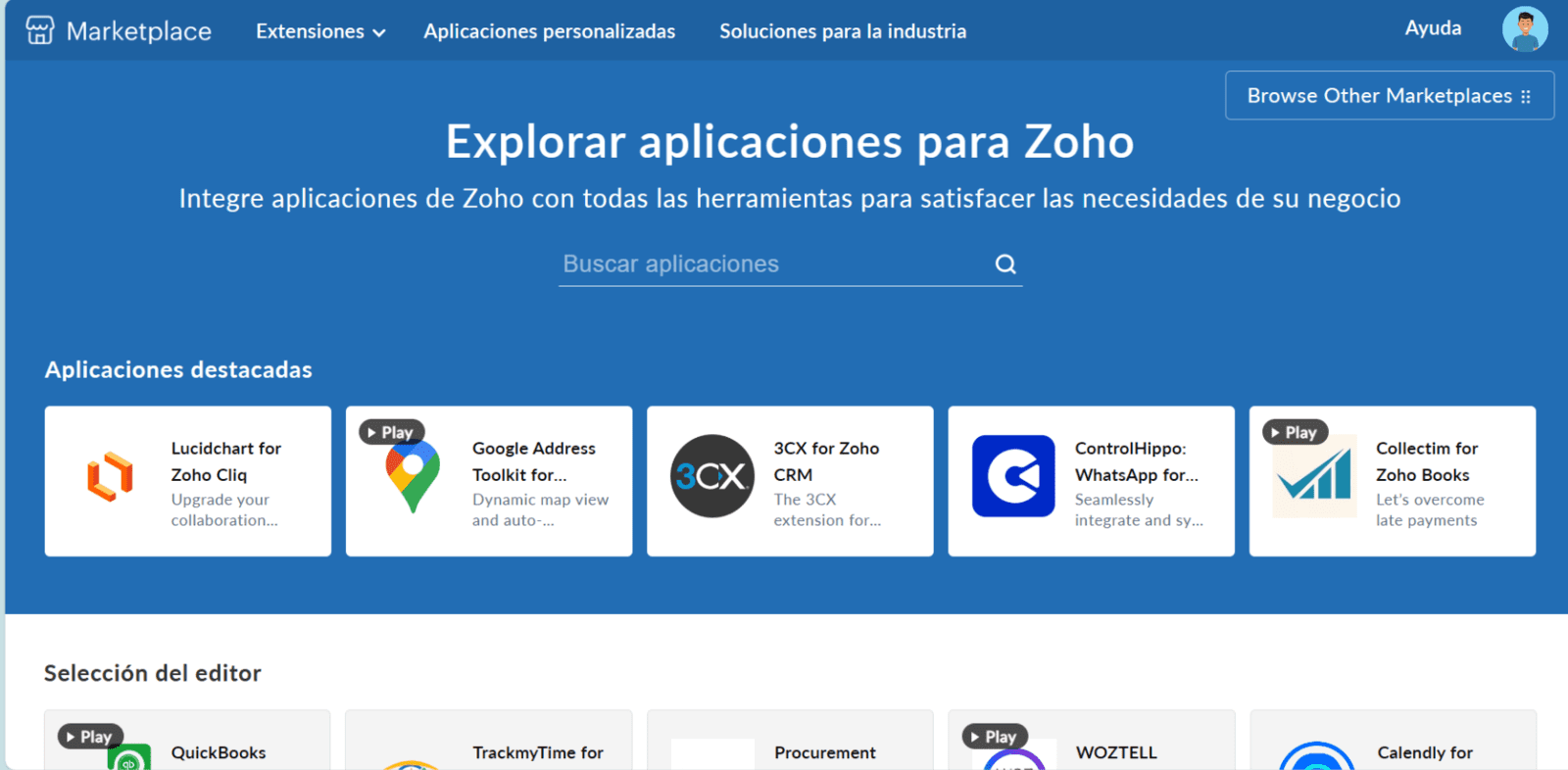This screenshot has height=770, width=1568.
Task: Click the Google Maps pin icon
Action: [x=413, y=477]
